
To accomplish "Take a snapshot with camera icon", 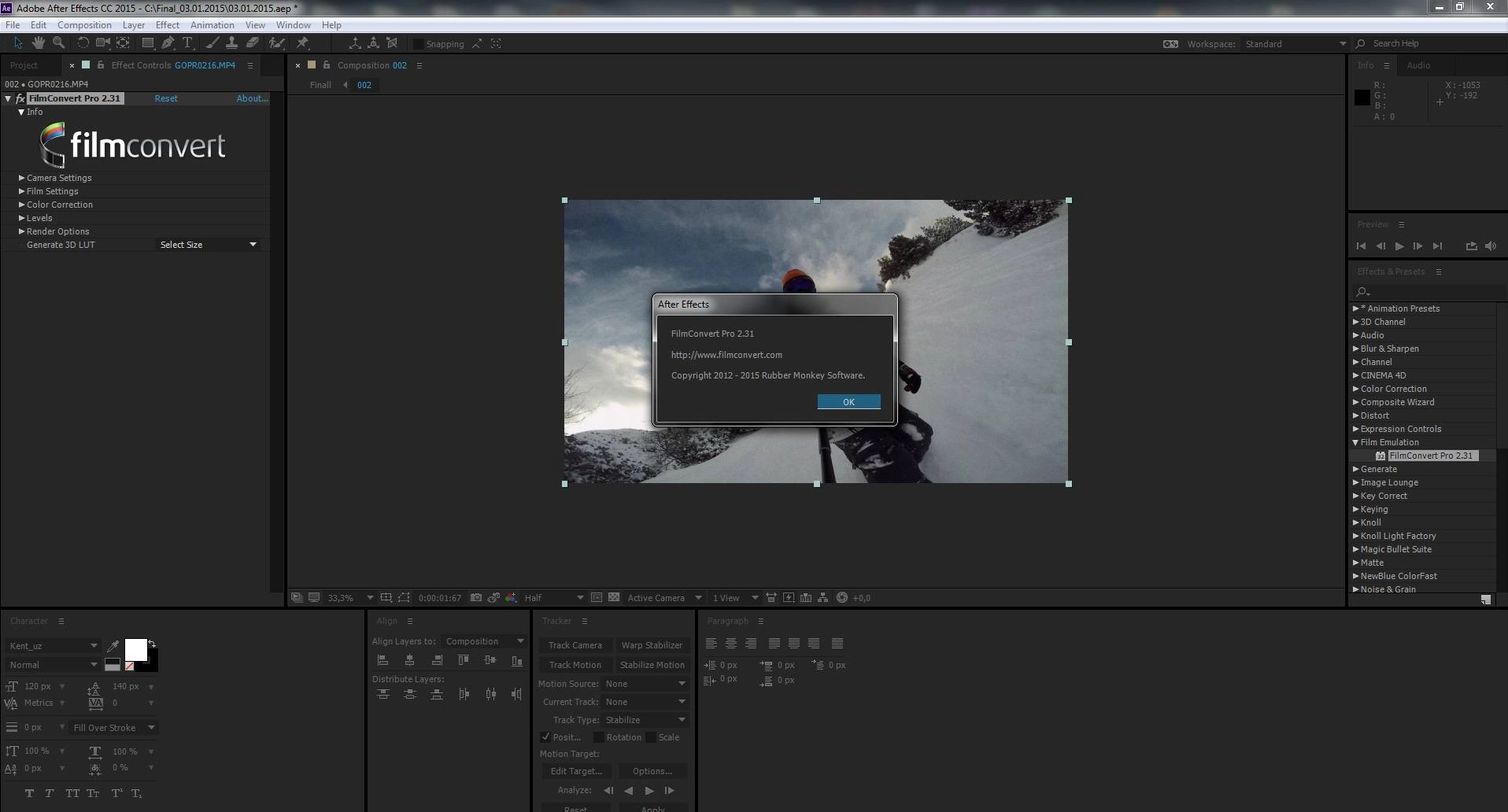I will [476, 598].
